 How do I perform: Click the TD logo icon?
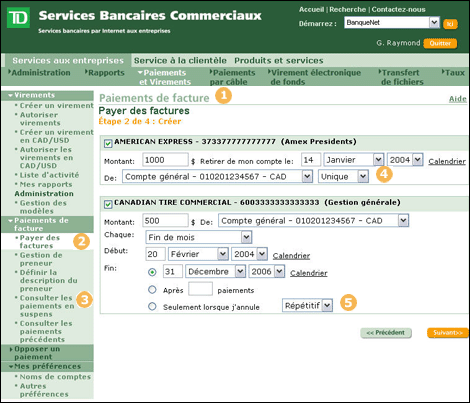pyautogui.click(x=18, y=17)
